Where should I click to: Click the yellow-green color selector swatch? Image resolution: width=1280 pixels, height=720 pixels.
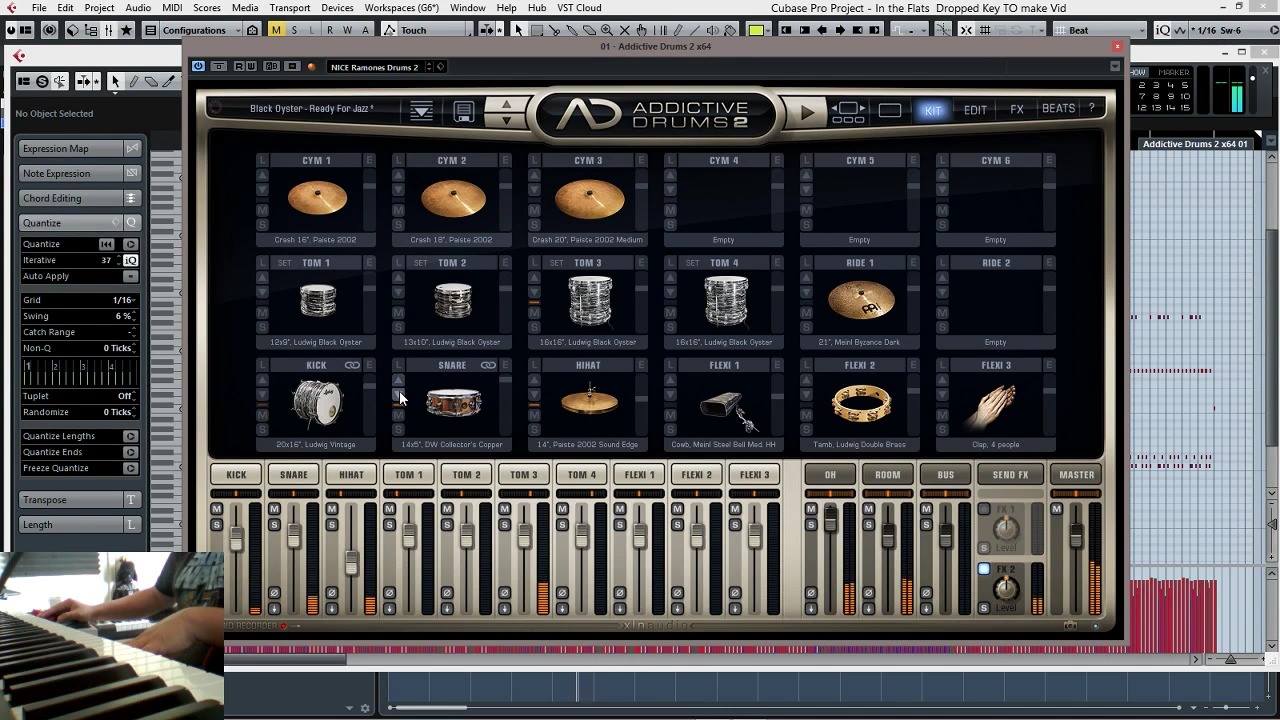(x=756, y=30)
